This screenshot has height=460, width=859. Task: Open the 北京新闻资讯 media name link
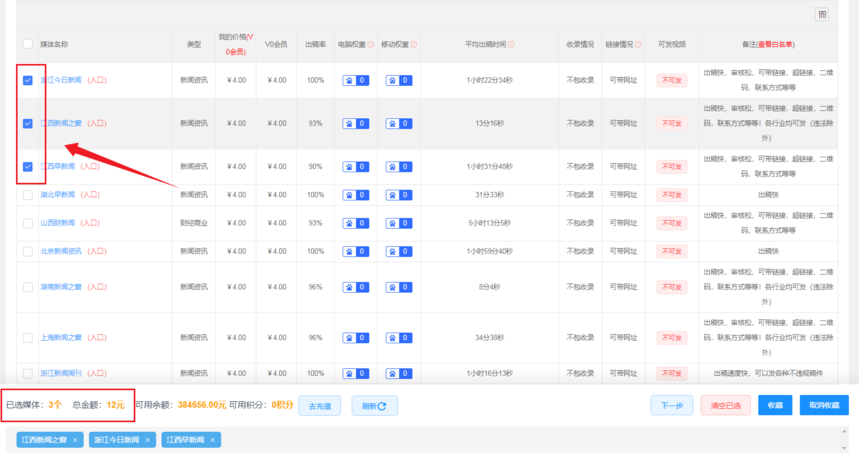click(61, 251)
